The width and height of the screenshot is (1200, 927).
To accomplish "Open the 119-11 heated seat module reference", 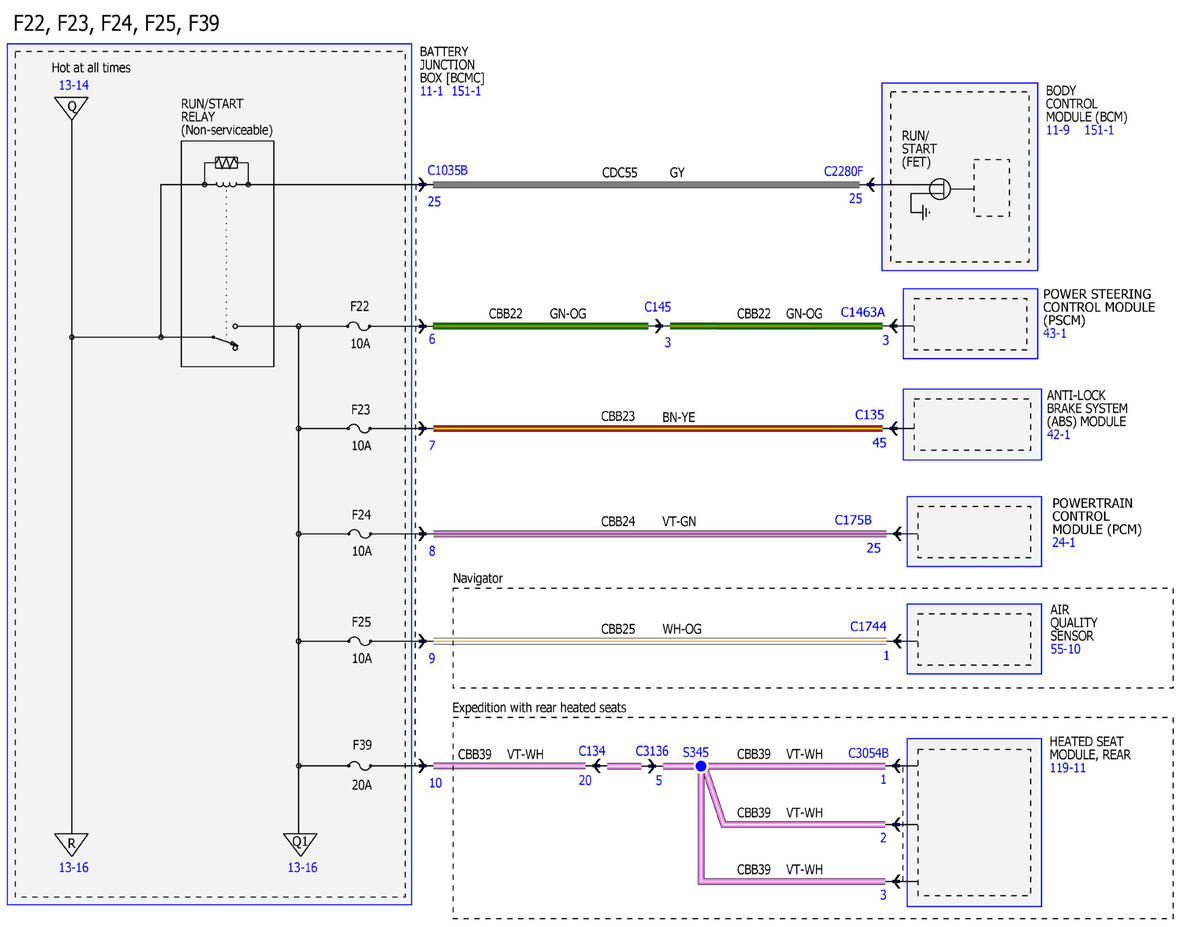I will tap(1067, 768).
